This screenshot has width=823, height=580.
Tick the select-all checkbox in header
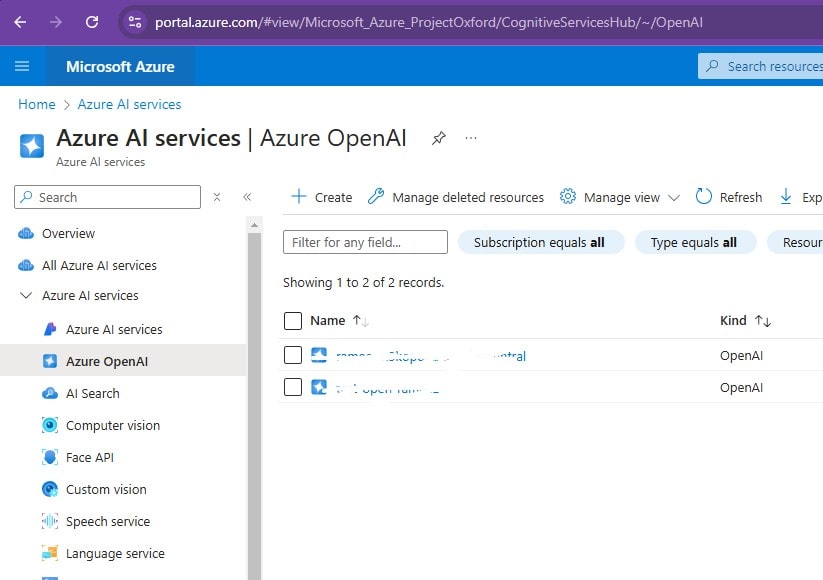point(293,321)
